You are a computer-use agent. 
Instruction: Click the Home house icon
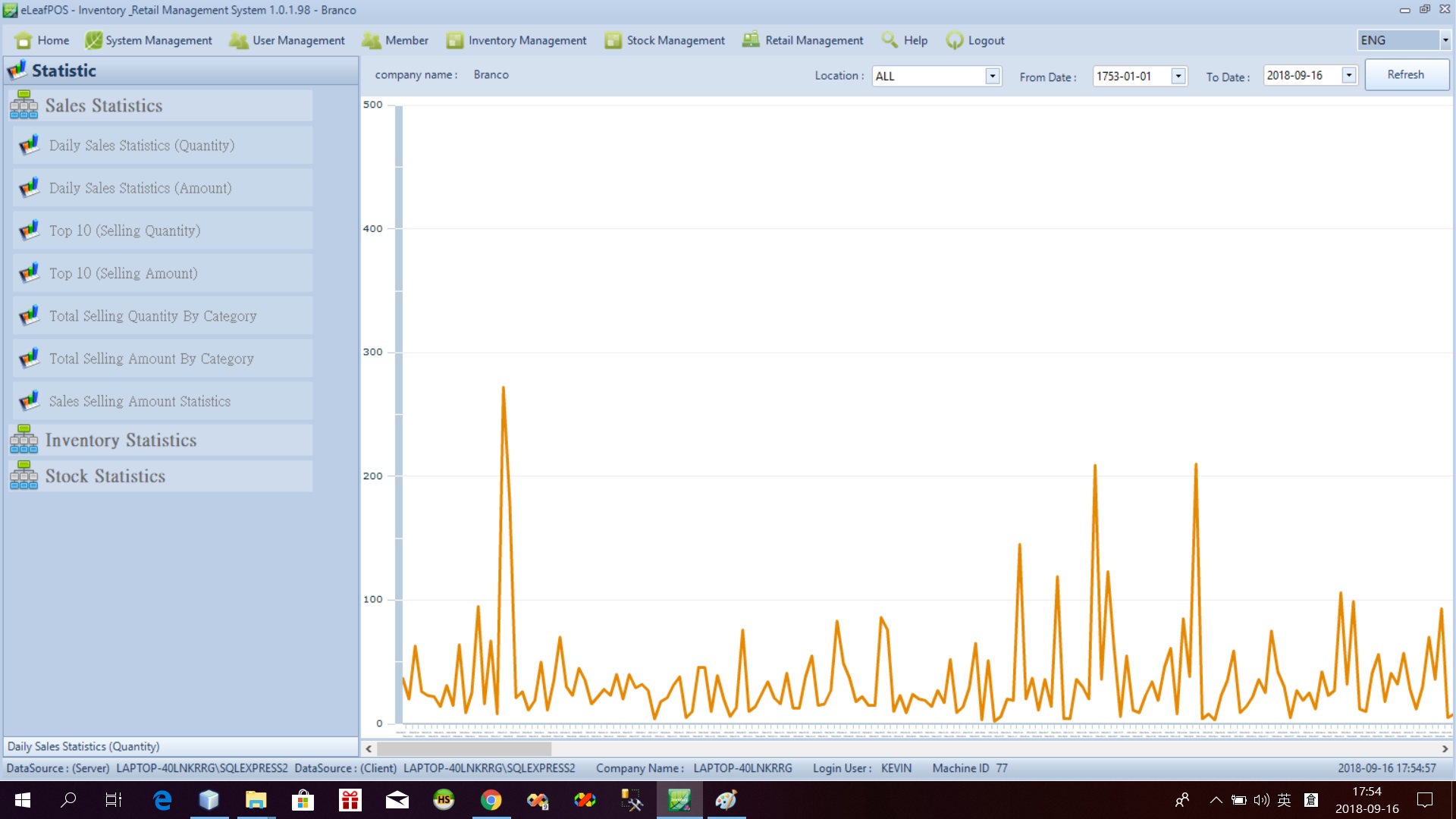[x=23, y=40]
